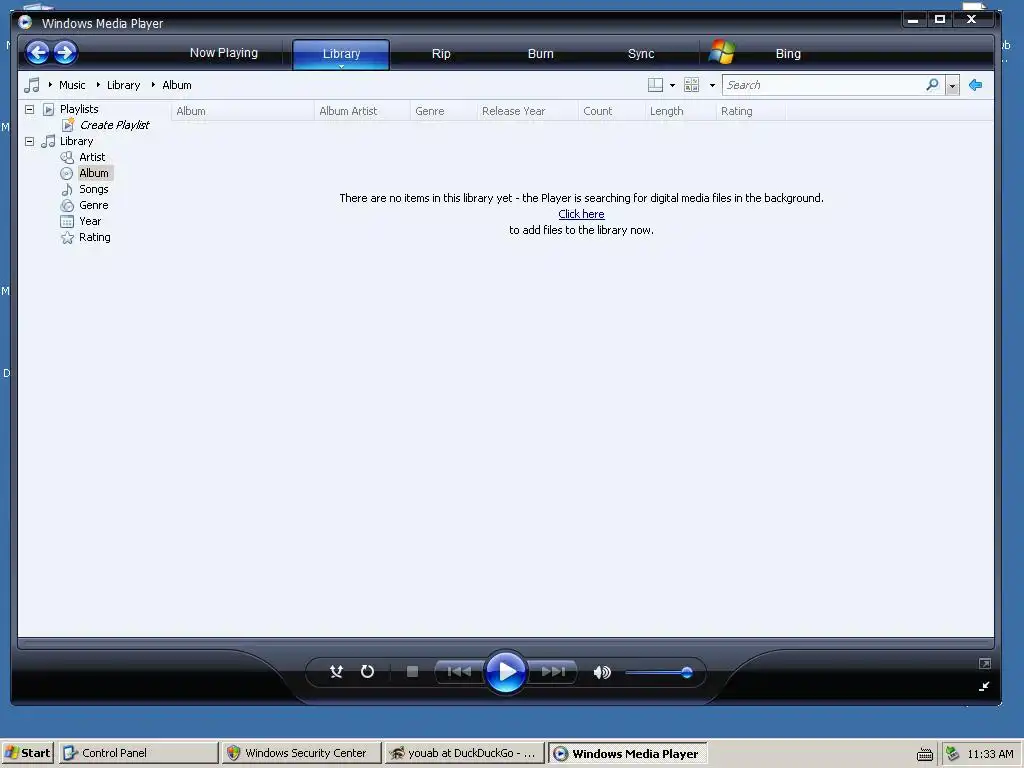Click the music note icon in breadcrumb bar
This screenshot has width=1024, height=768.
[32, 85]
